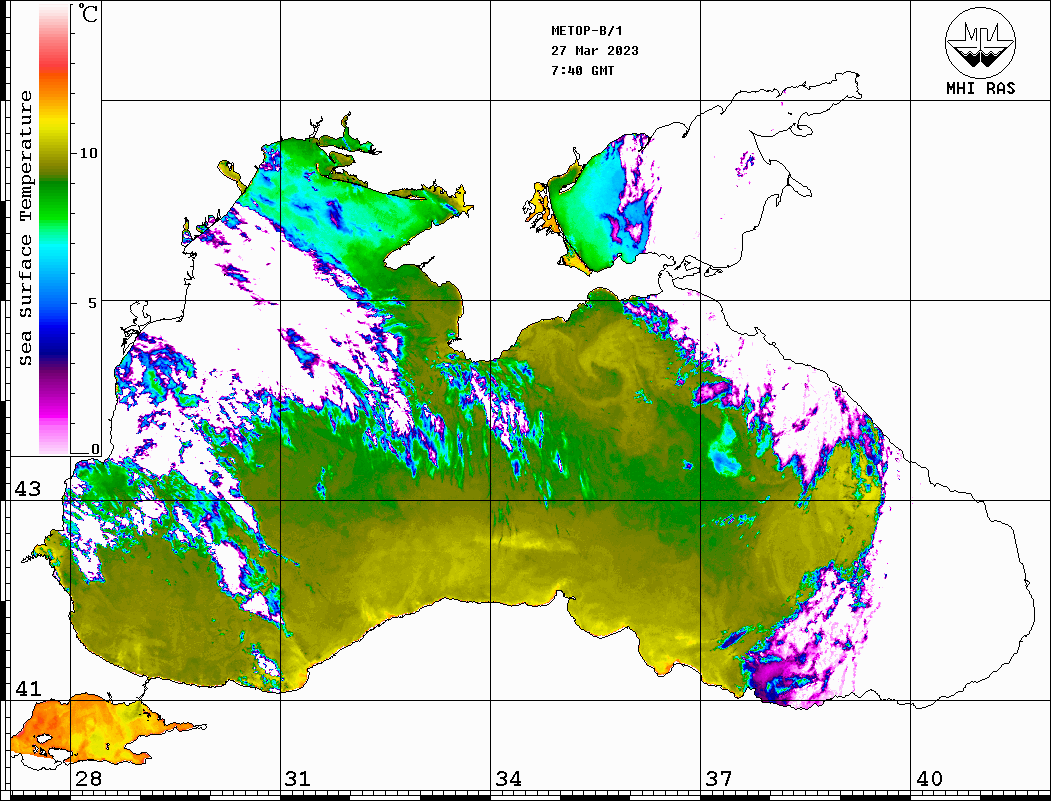Click the °C unit label
This screenshot has height=801, width=1051.
(88, 13)
